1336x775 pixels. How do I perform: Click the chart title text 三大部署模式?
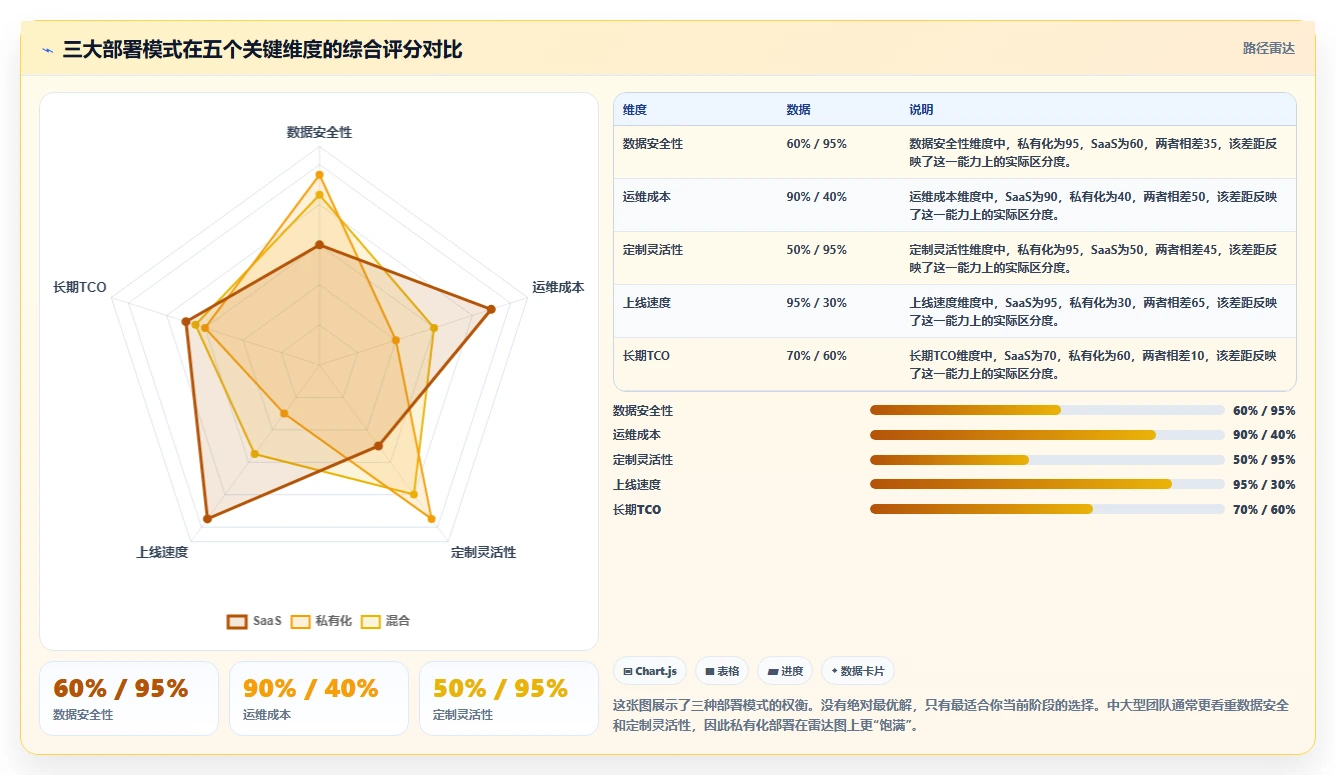coord(121,50)
